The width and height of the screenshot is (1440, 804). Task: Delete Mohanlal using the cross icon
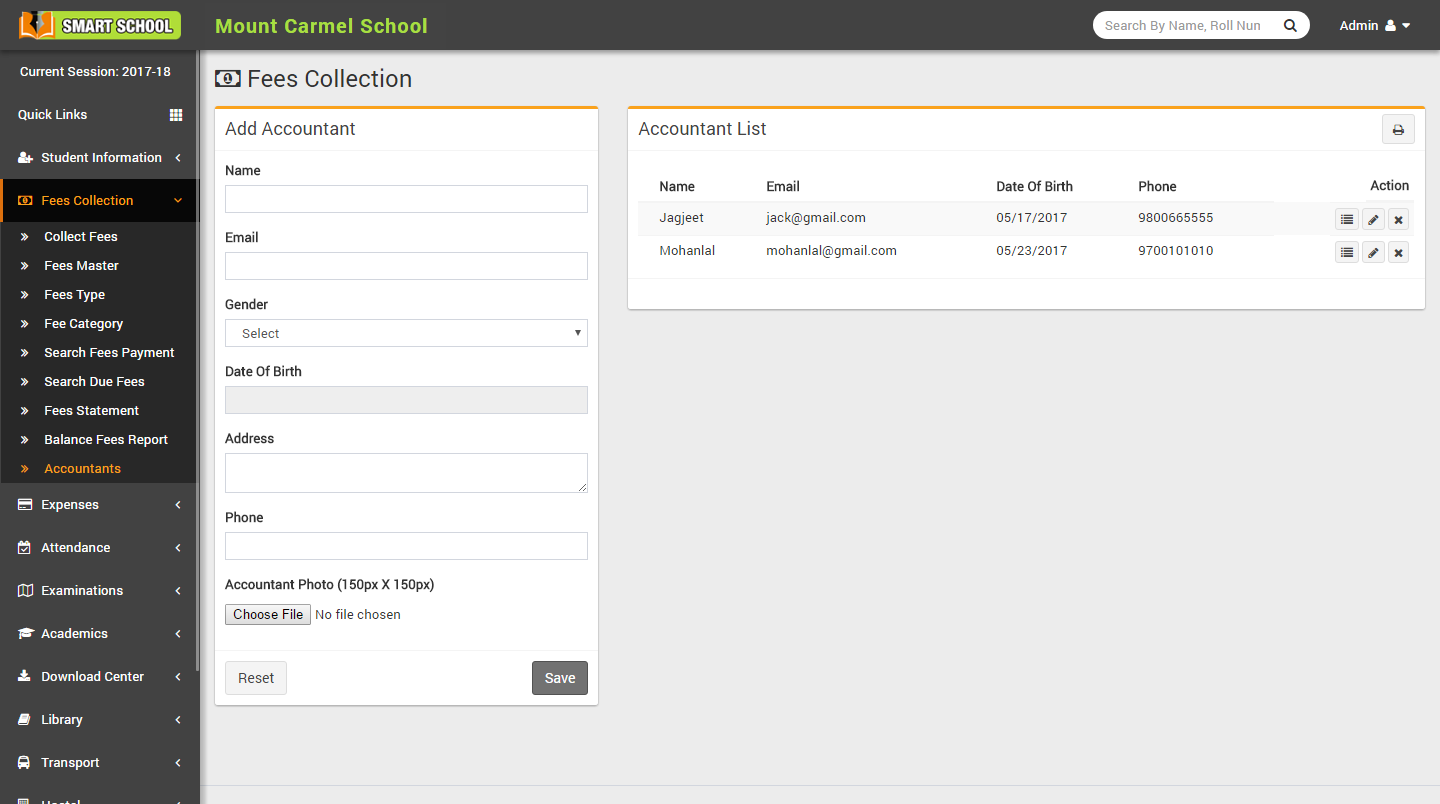coord(1399,252)
